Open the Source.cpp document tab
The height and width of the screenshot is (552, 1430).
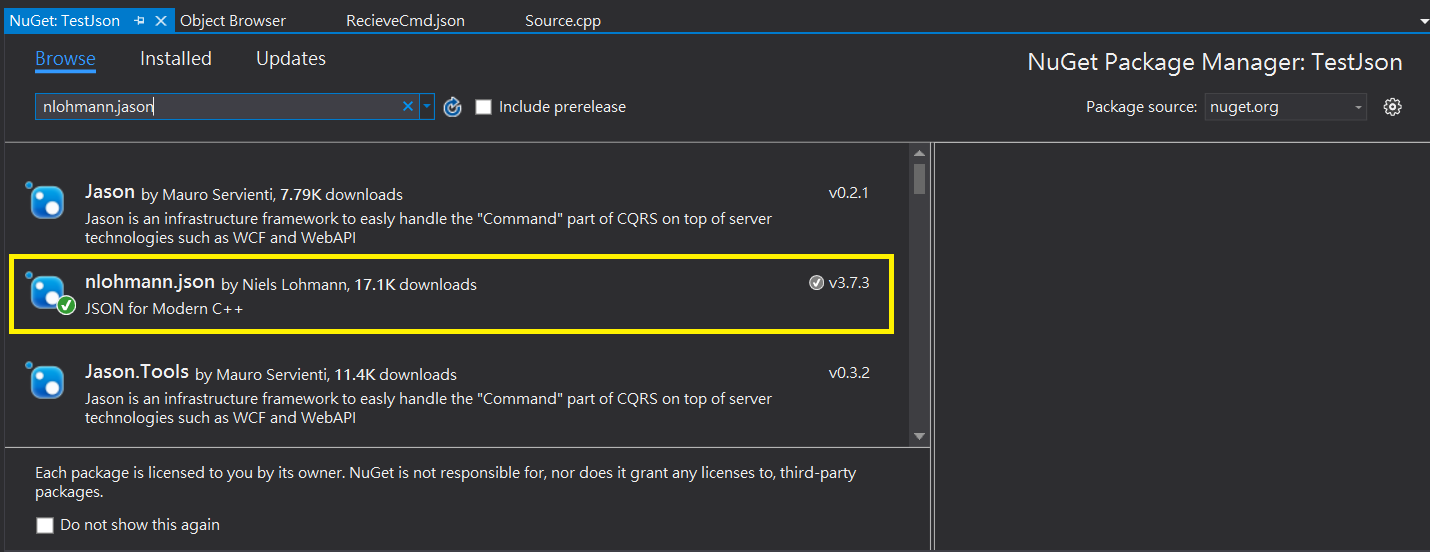563,20
